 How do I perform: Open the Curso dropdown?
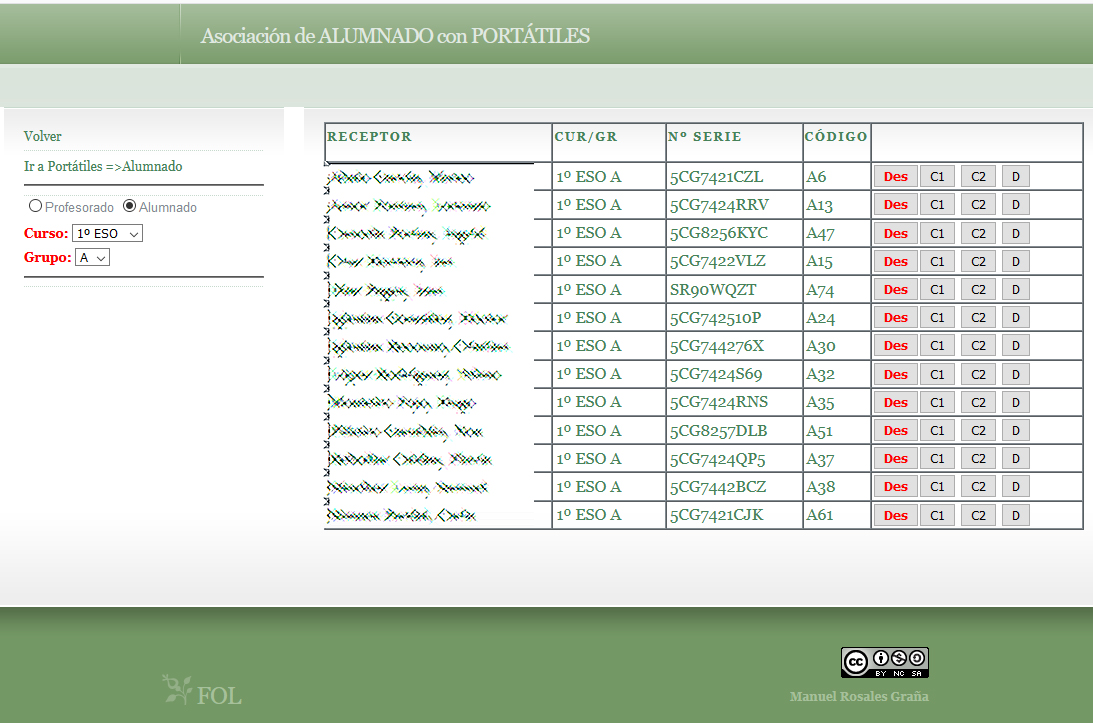pos(108,233)
